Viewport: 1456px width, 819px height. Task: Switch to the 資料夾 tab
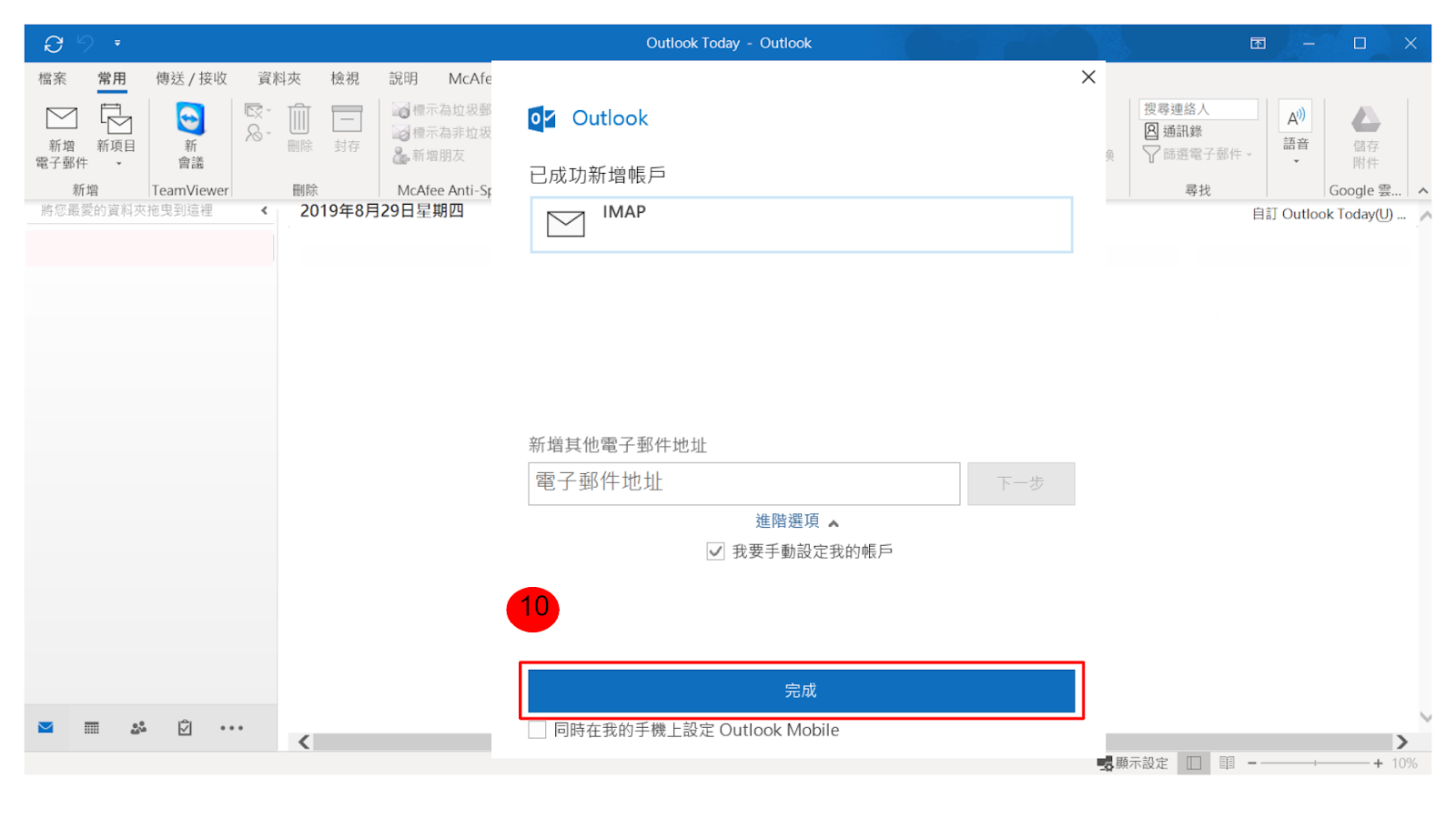pos(279,78)
